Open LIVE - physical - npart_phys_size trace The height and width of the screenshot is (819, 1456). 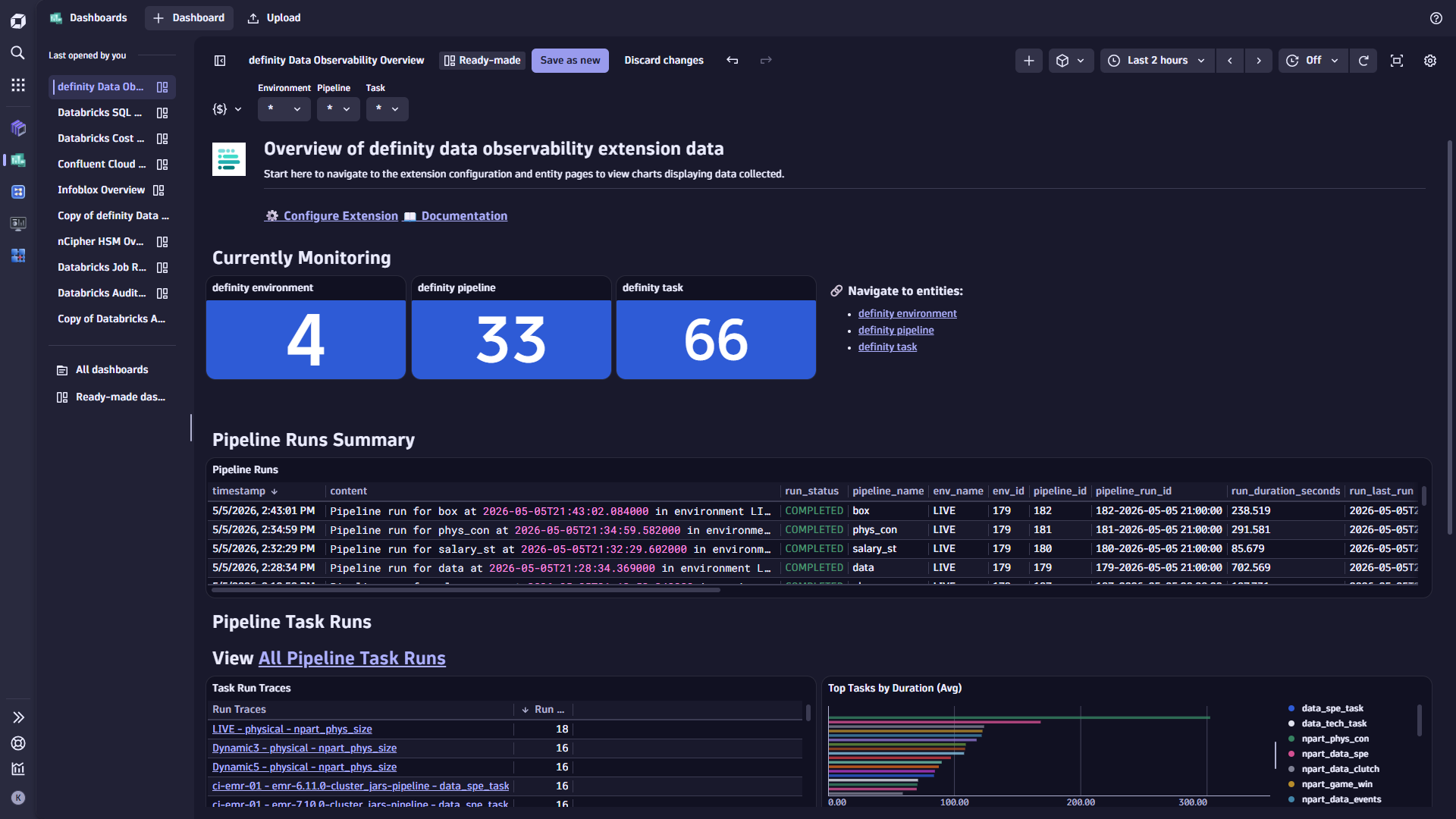(x=292, y=730)
